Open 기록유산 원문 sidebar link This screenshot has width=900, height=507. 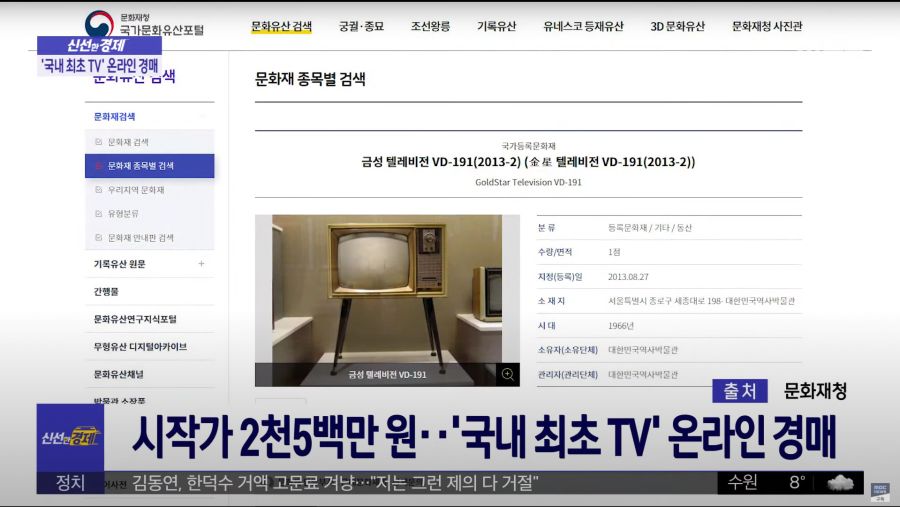119,264
